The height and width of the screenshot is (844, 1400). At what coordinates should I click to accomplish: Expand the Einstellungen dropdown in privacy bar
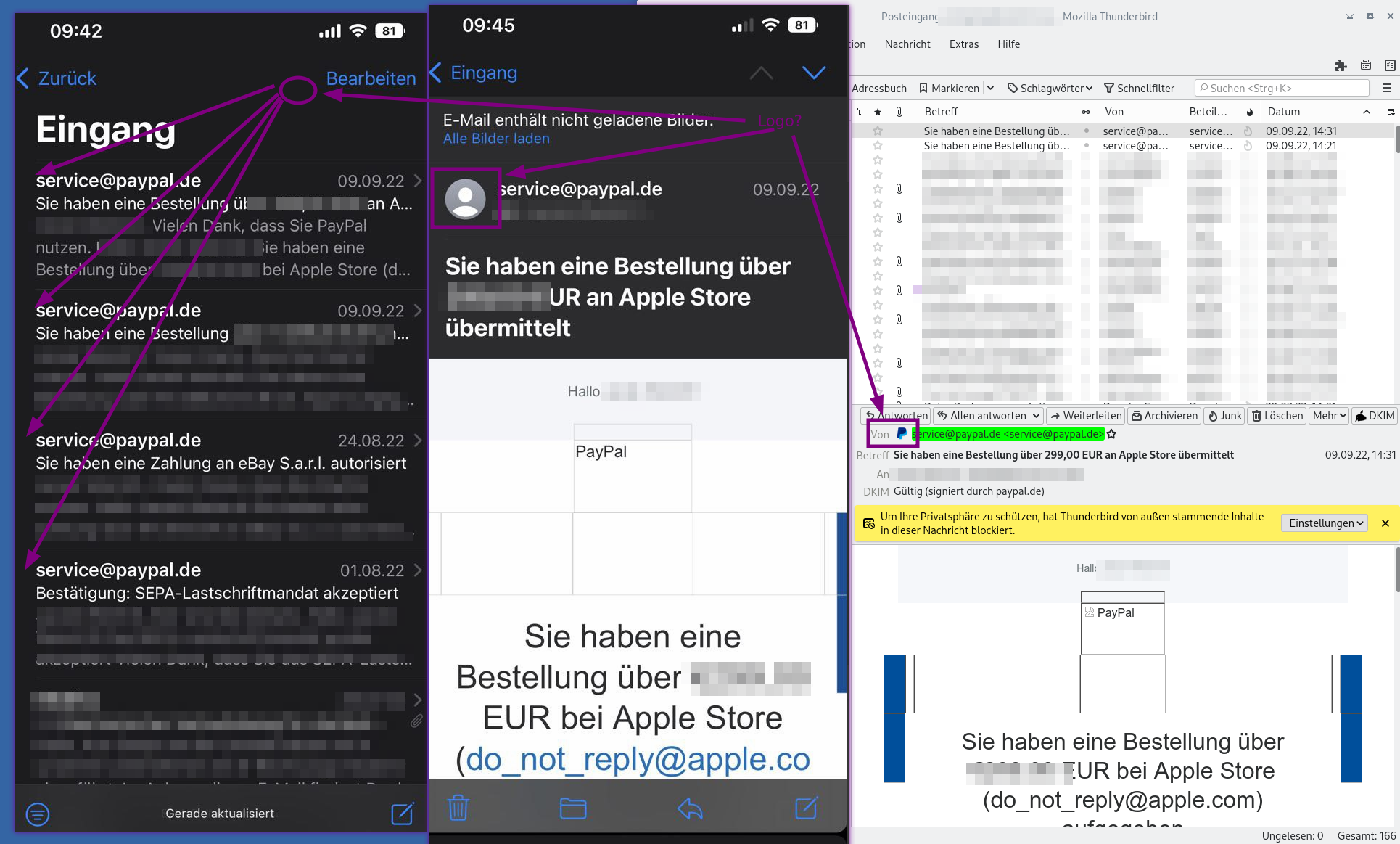tap(1325, 523)
